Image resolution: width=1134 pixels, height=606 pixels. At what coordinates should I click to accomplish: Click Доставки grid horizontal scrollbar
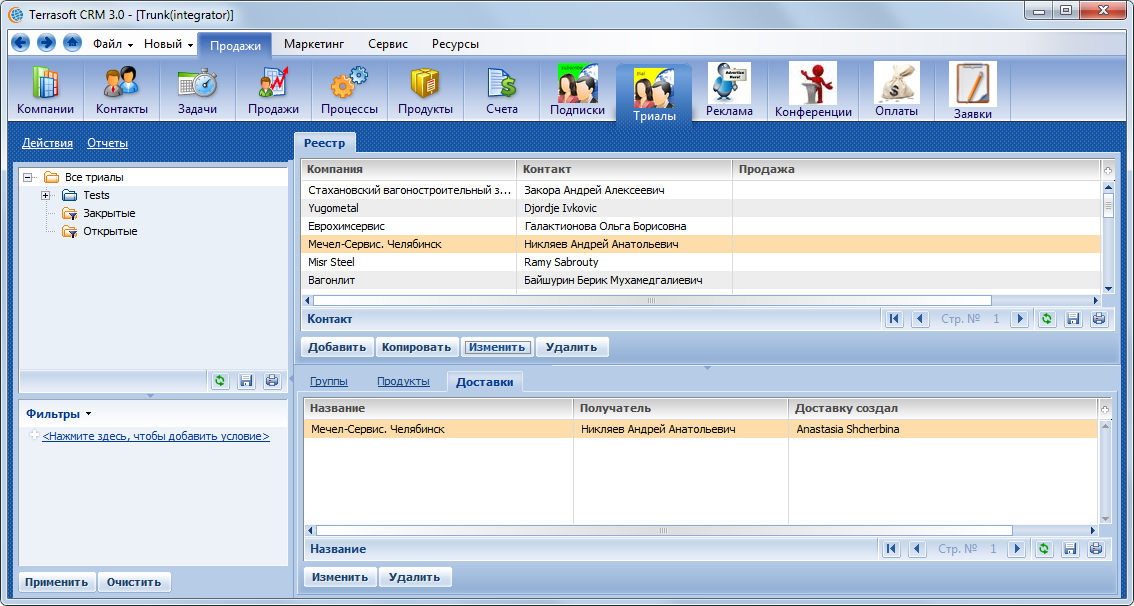[x=664, y=530]
